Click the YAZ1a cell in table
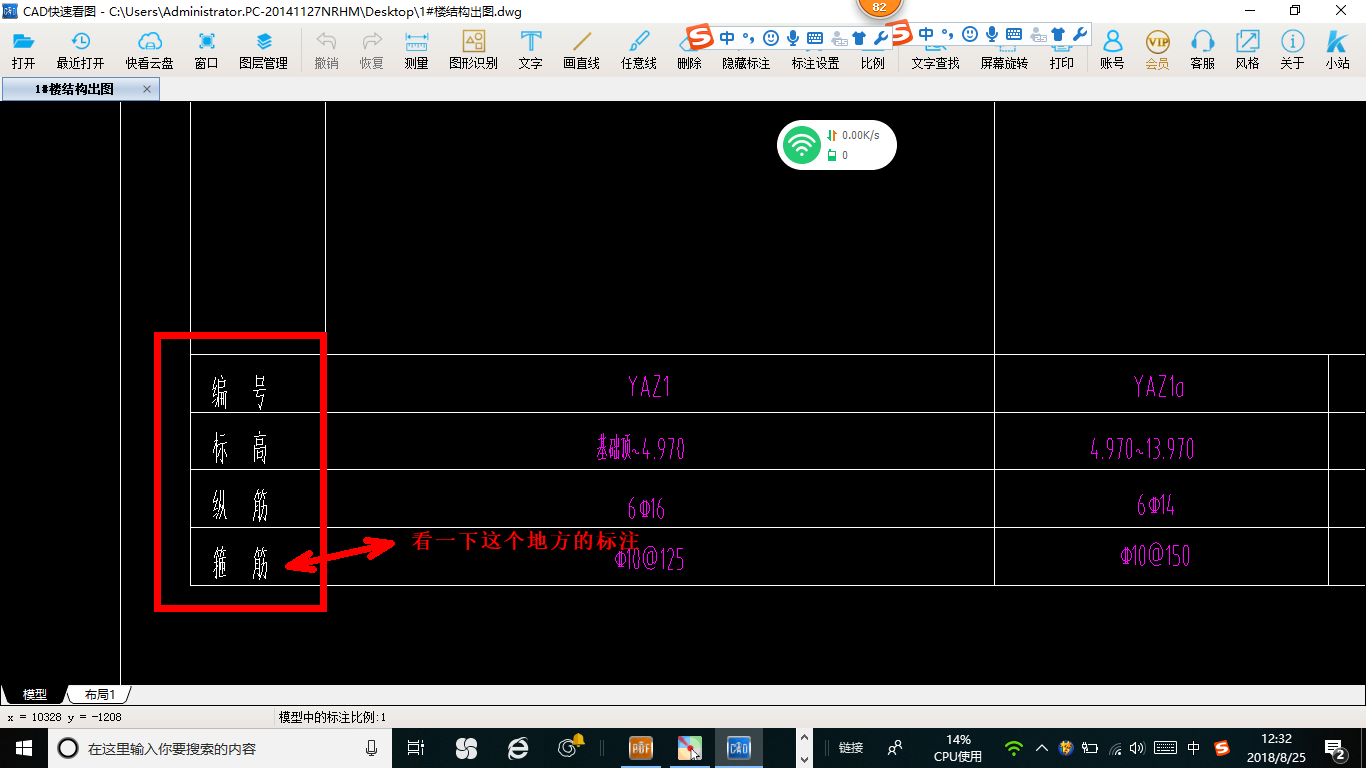Viewport: 1366px width, 768px height. pyautogui.click(x=1159, y=386)
